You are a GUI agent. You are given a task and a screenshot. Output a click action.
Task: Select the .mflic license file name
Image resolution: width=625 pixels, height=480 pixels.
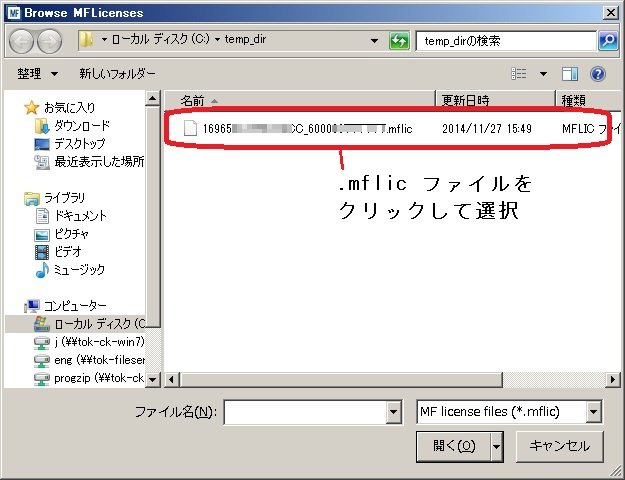point(307,129)
